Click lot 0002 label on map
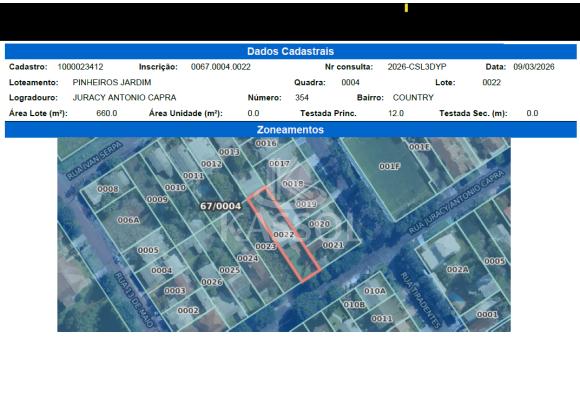The height and width of the screenshot is (400, 580). point(188,310)
